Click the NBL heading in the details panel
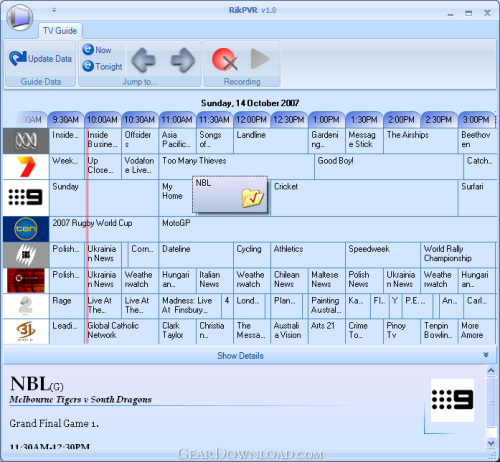 (x=30, y=384)
